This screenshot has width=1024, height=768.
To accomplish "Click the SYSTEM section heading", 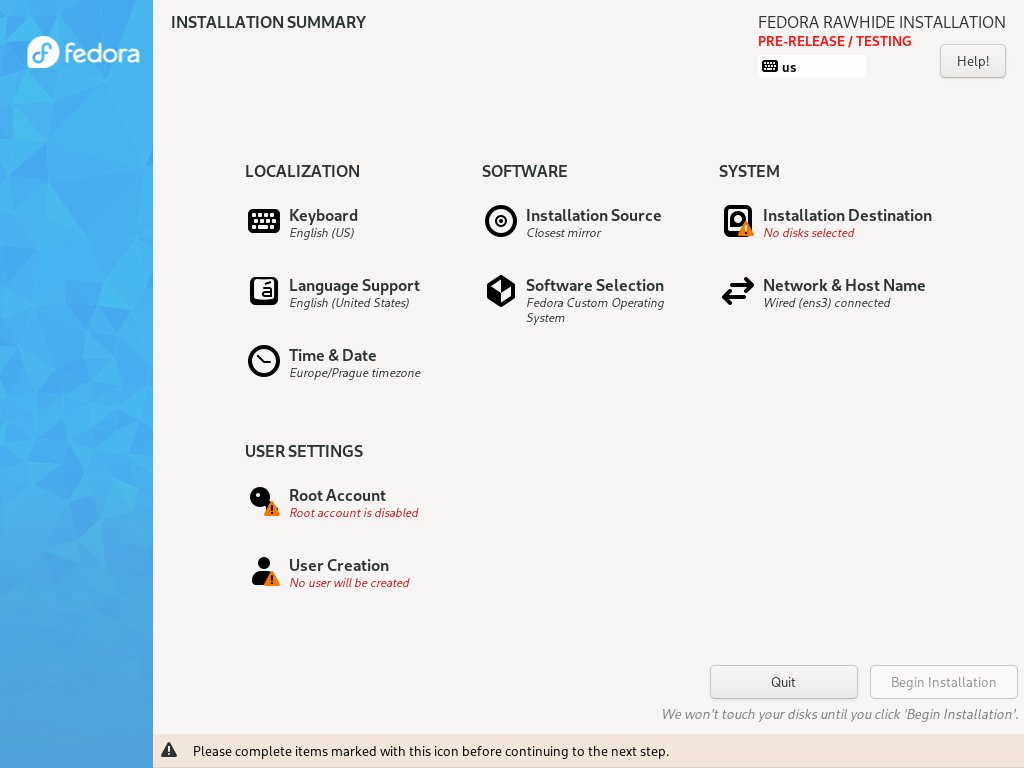I will click(749, 171).
